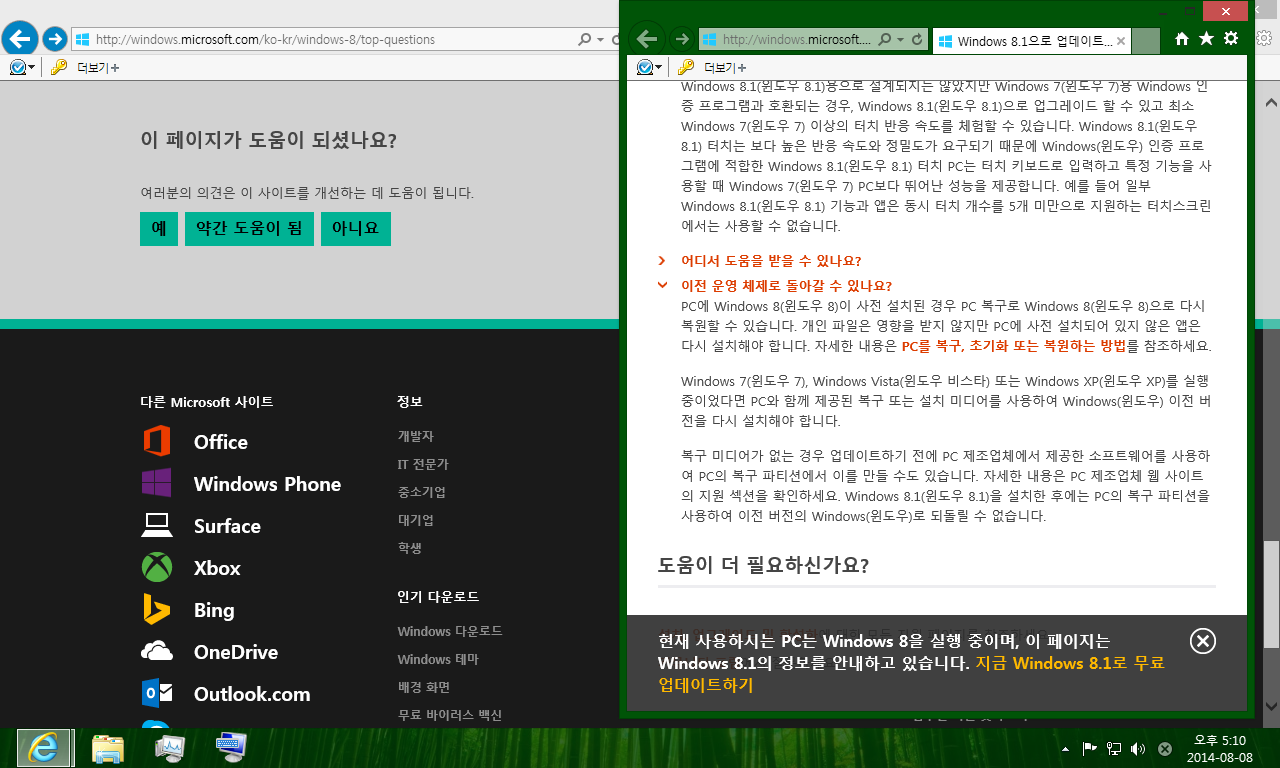The height and width of the screenshot is (768, 1280).
Task: Open the key icon in background toolbar
Action: pos(59,67)
